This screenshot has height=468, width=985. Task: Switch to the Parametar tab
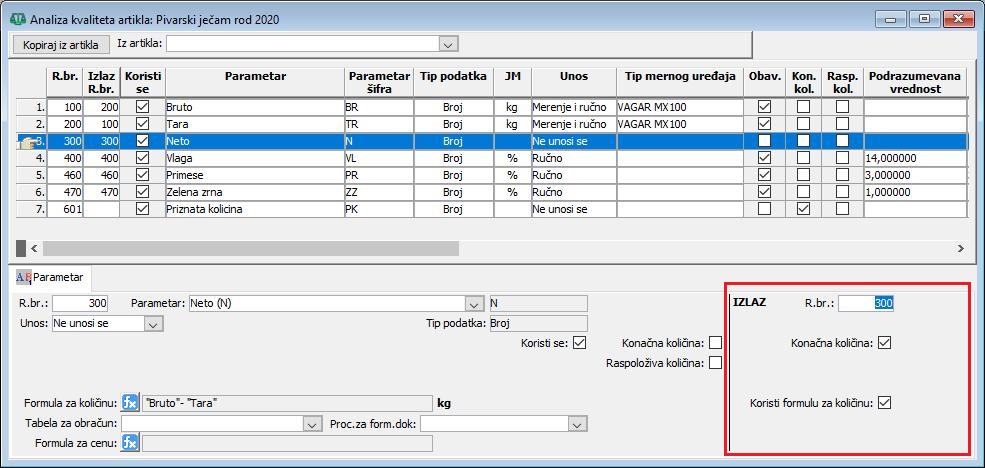51,276
